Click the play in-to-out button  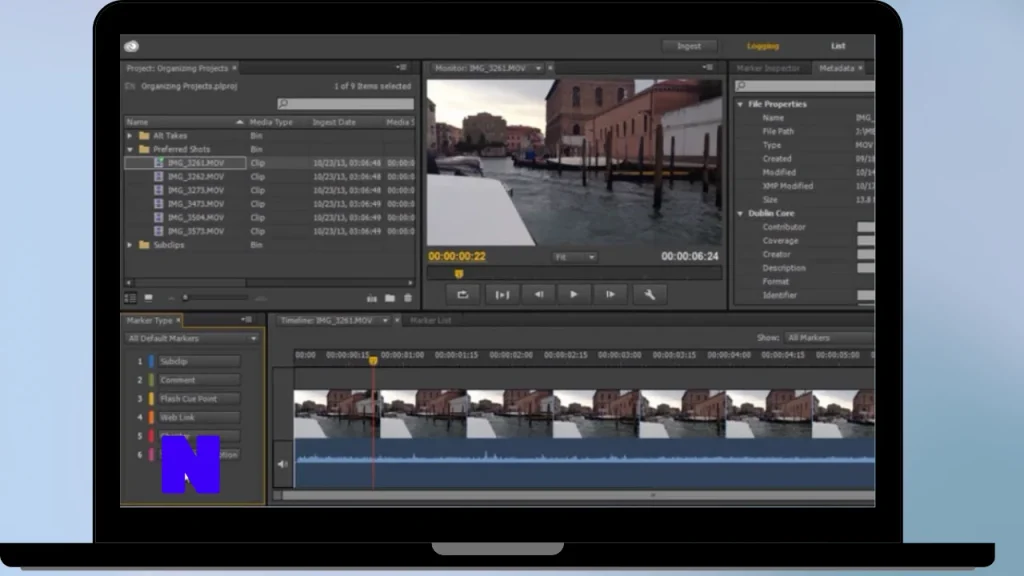502,295
